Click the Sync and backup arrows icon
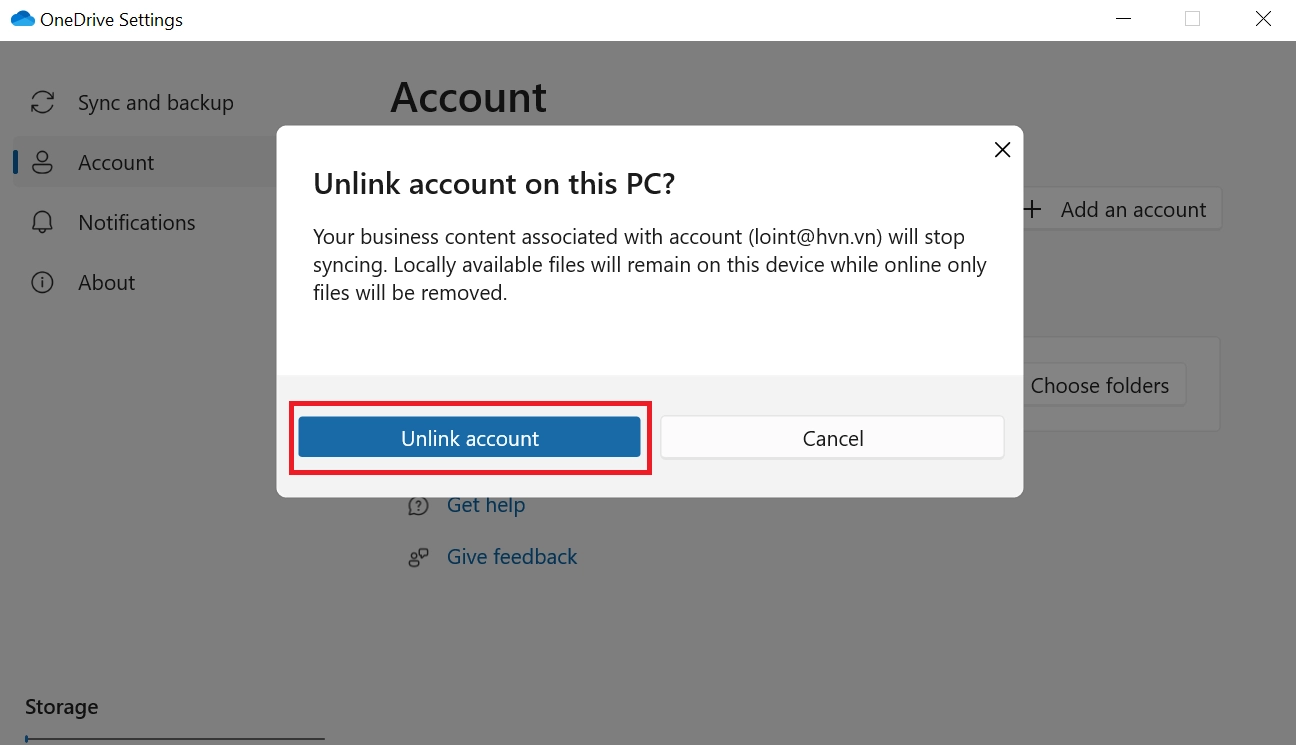The image size is (1300, 745). (42, 103)
